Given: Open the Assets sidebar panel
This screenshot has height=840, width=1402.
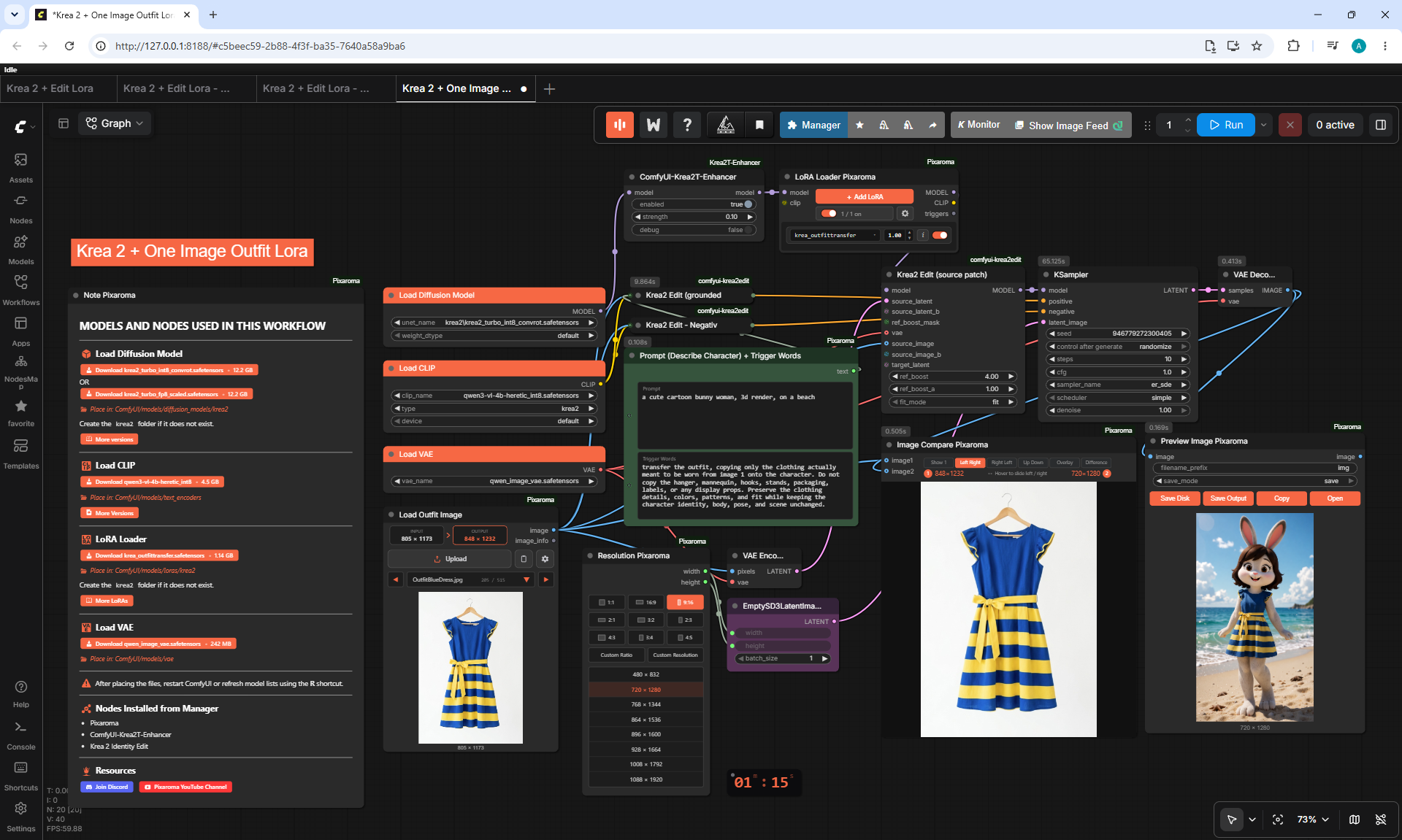Looking at the screenshot, I should click(x=20, y=167).
